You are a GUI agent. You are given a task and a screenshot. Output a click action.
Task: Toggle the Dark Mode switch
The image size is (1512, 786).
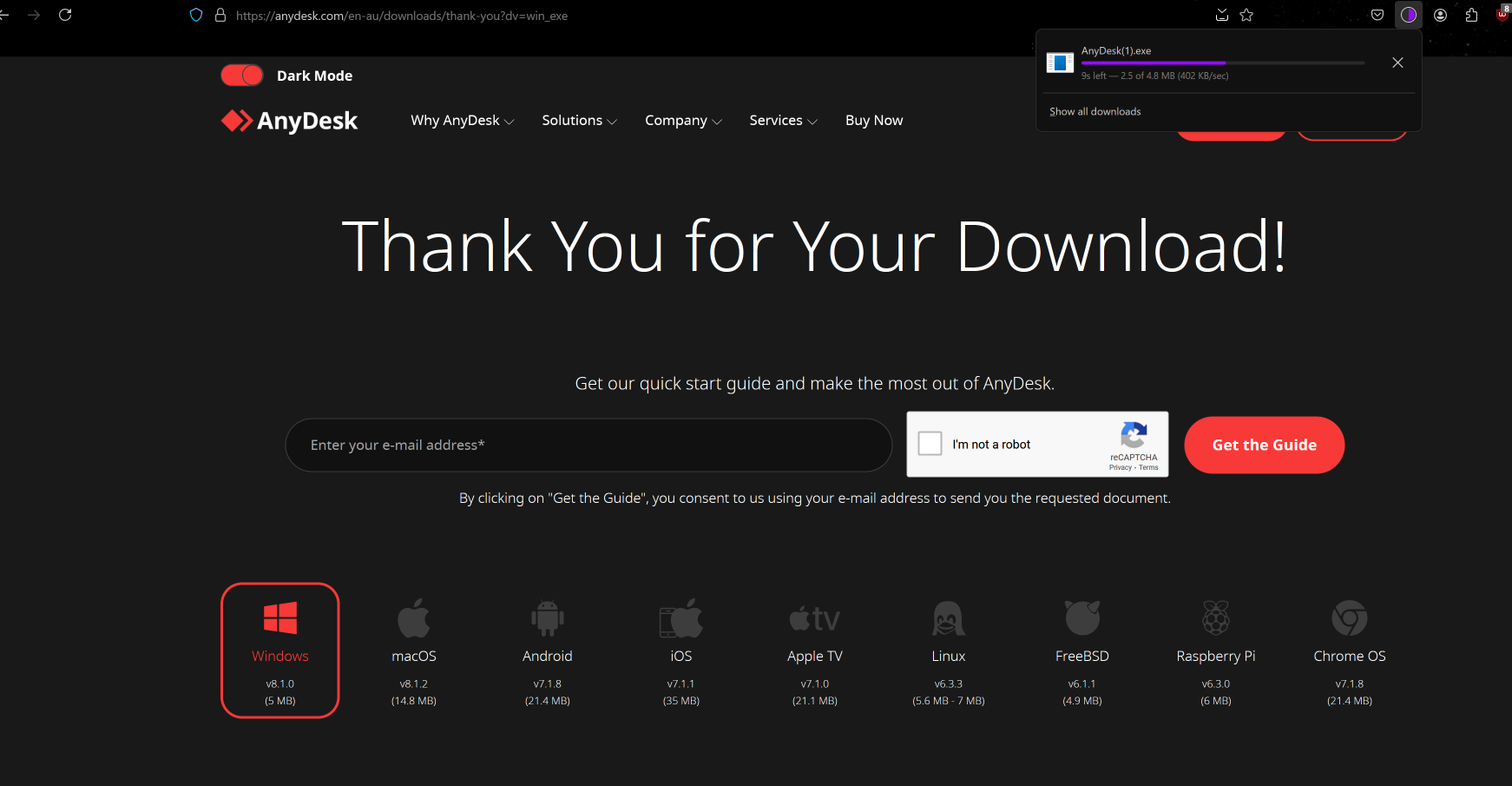(x=242, y=76)
